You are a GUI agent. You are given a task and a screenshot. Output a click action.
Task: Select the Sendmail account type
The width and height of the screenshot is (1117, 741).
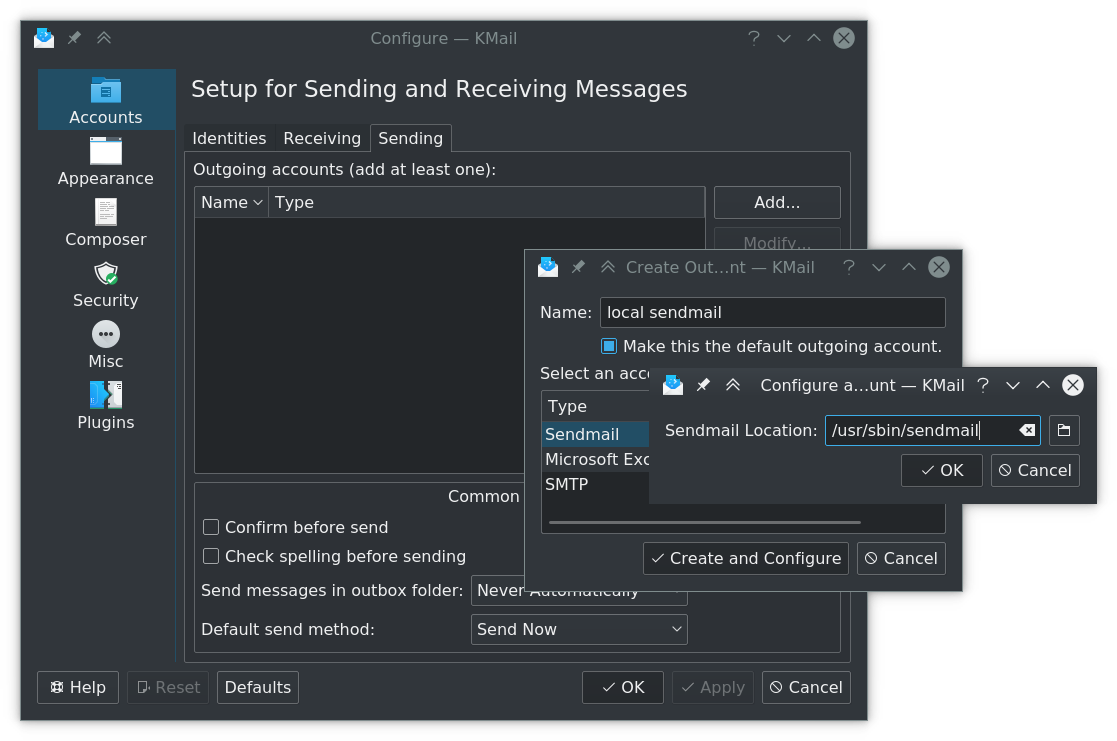tap(596, 434)
